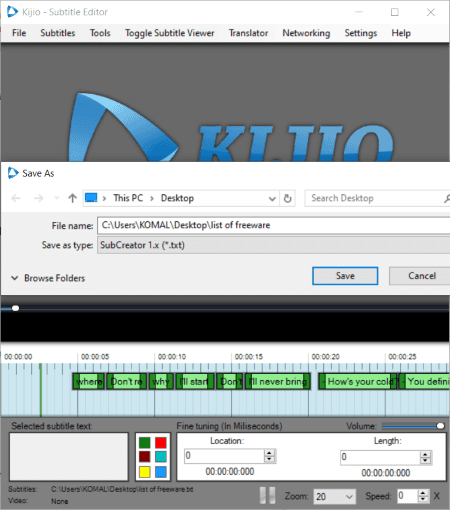This screenshot has height=510, width=450.
Task: Select the 'You defini' subtitle block
Action: click(424, 381)
